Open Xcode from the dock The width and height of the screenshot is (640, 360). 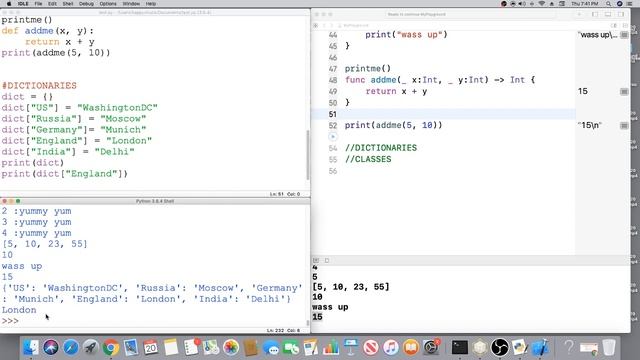540,348
